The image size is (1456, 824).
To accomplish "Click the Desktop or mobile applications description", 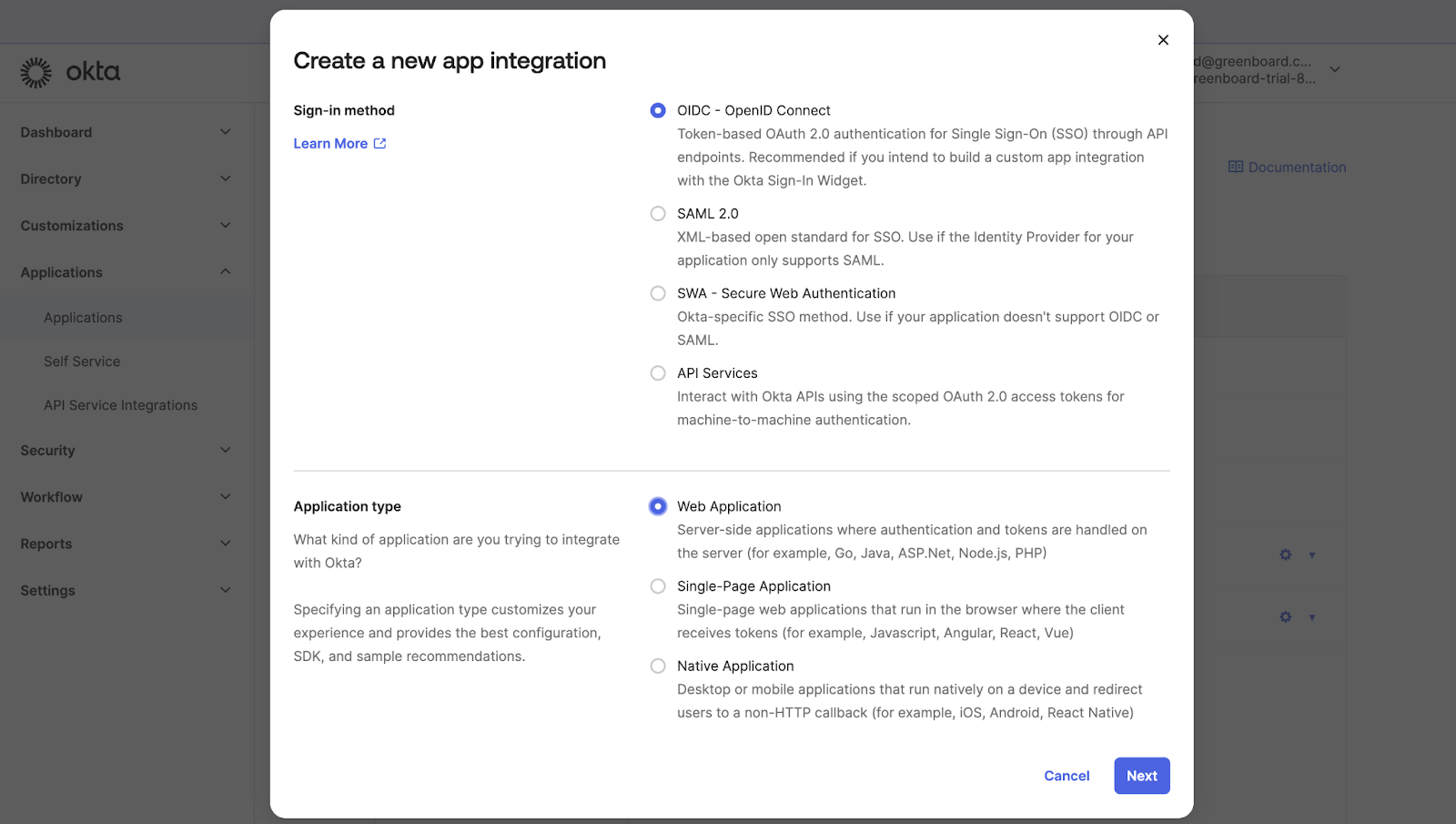I will 910,701.
